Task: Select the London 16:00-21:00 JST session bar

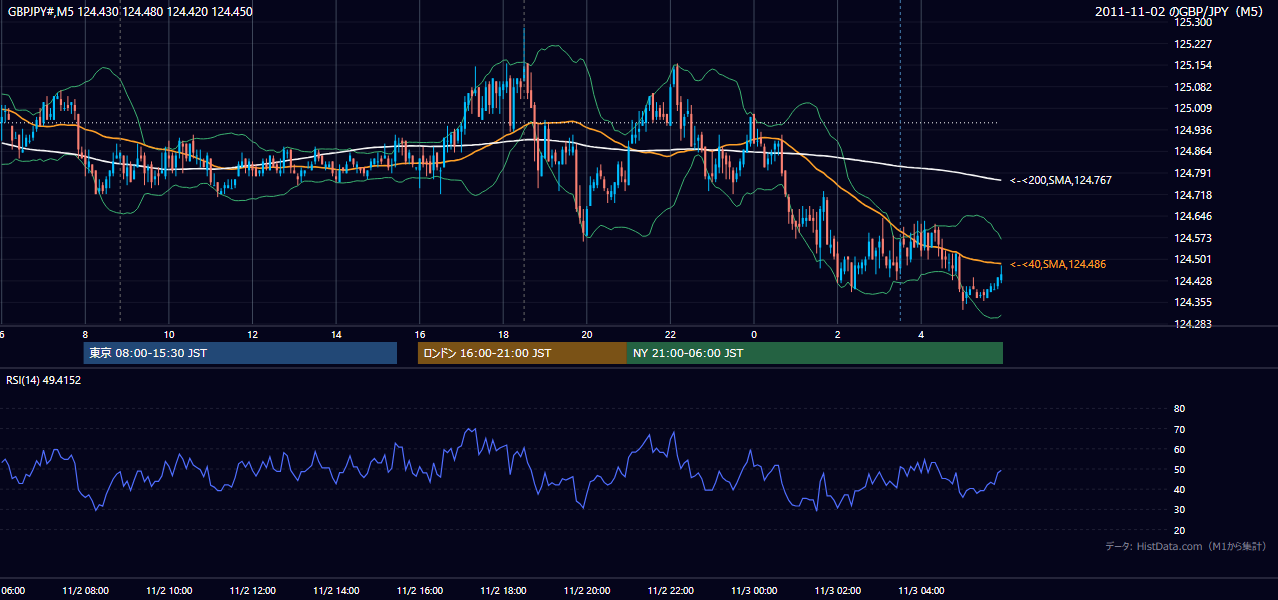Action: pyautogui.click(x=522, y=353)
